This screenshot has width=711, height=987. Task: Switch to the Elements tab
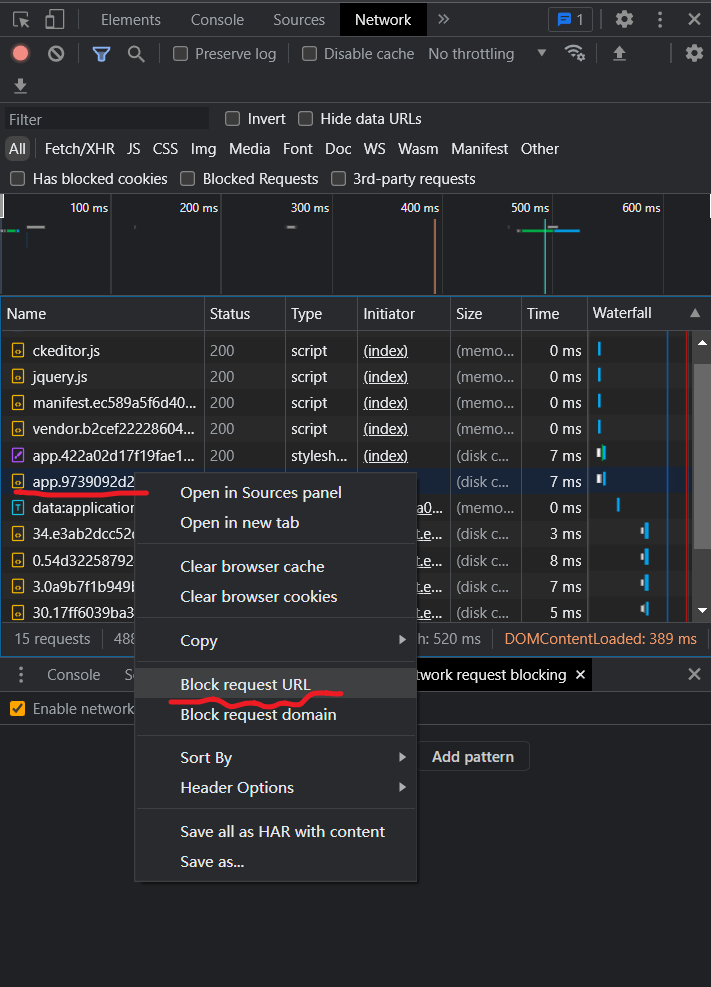131,20
